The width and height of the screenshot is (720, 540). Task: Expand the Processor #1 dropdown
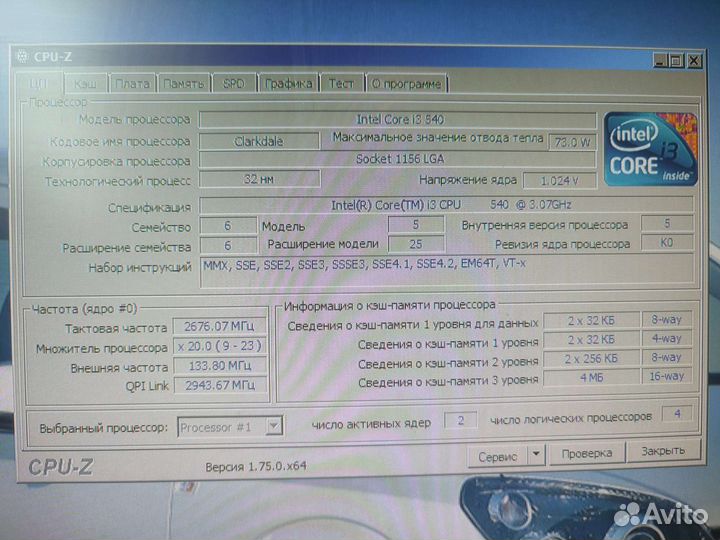point(274,427)
